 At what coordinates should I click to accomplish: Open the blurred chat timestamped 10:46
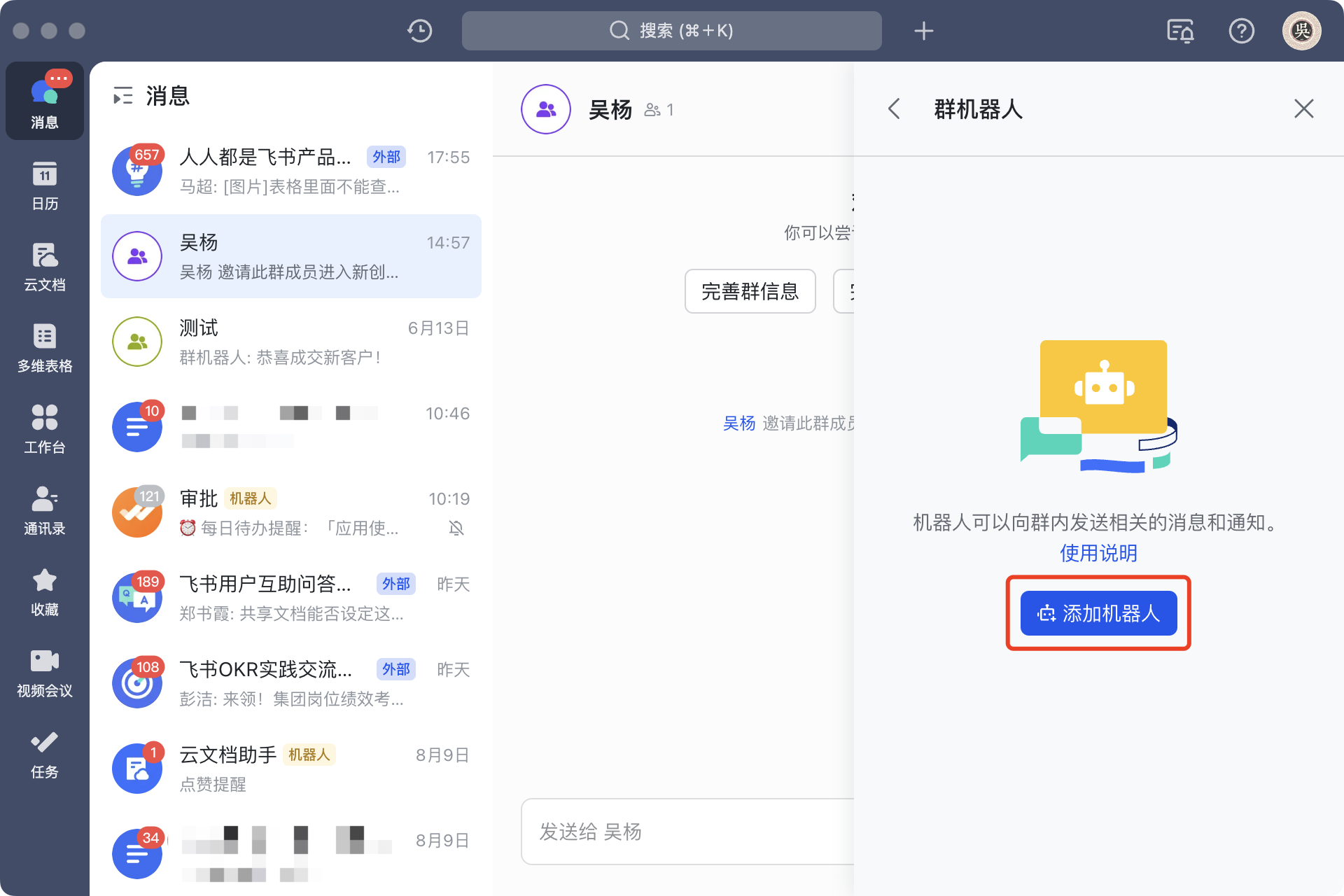point(291,427)
